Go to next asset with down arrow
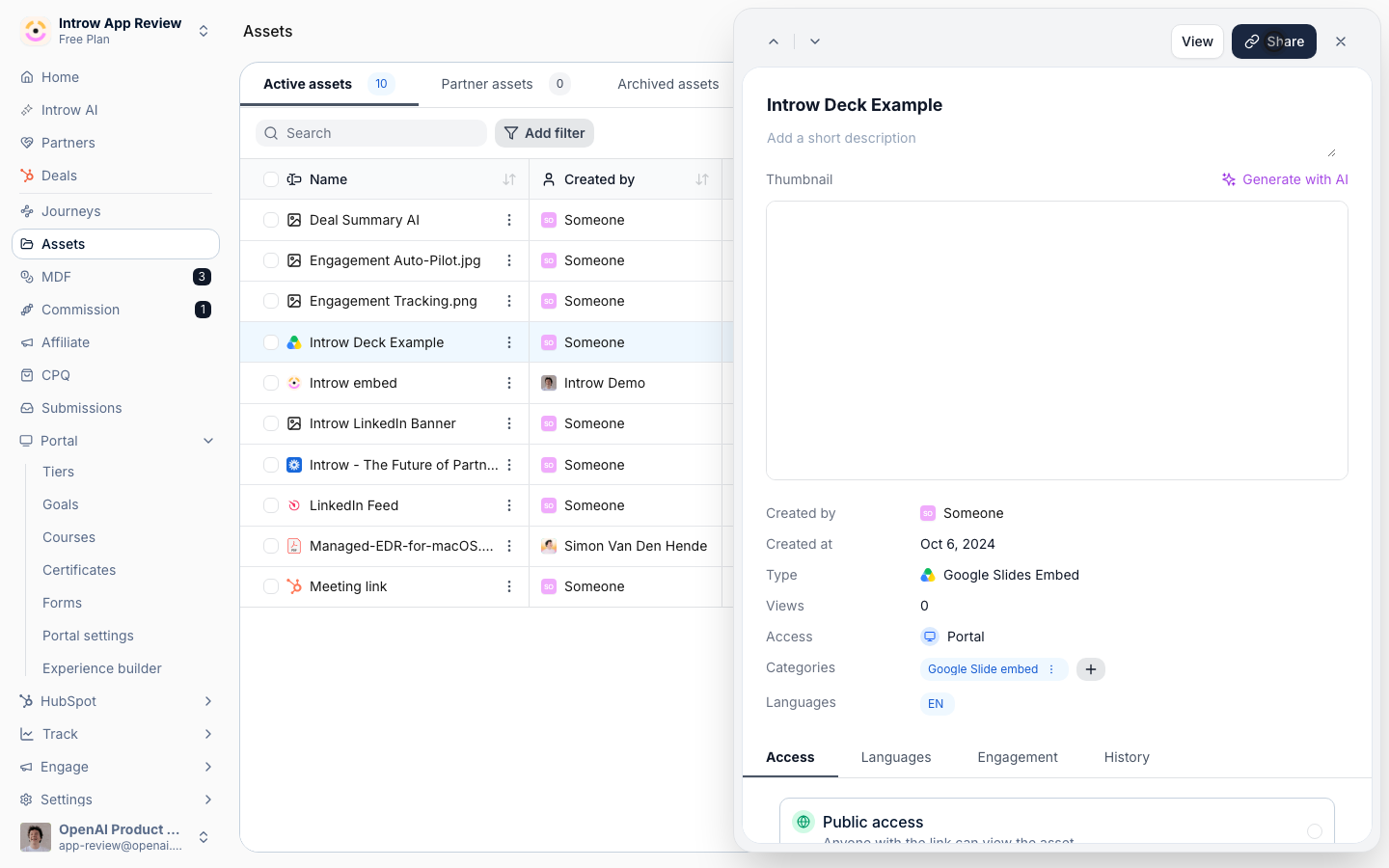This screenshot has width=1389, height=868. 815,41
